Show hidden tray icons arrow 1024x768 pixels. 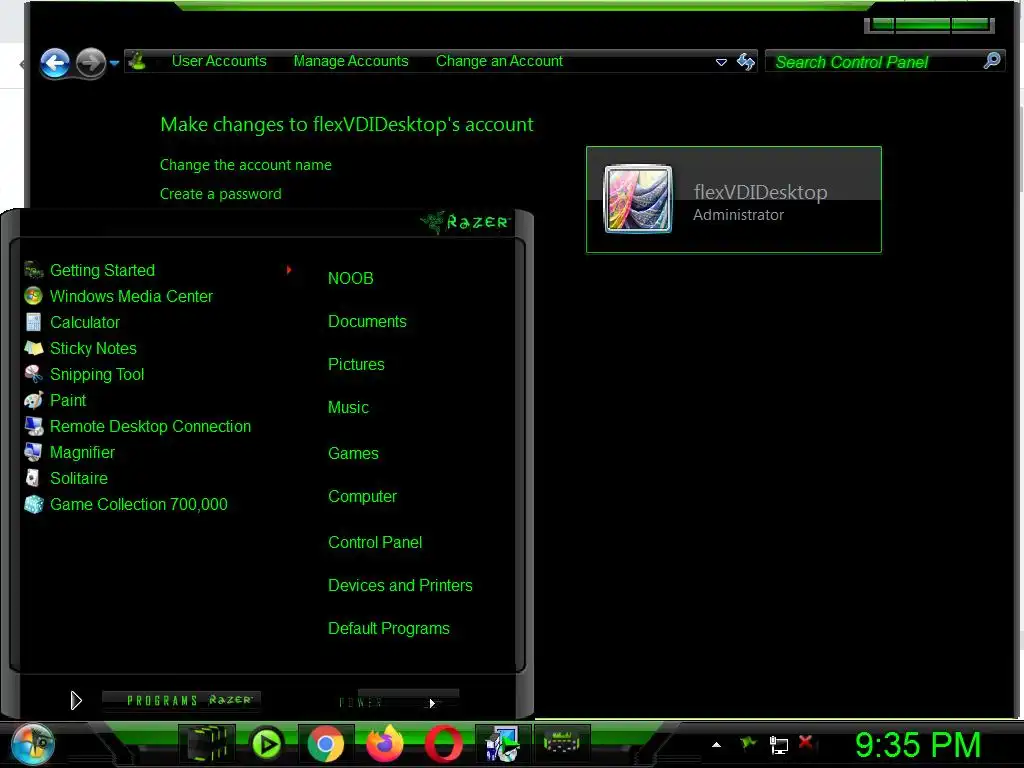tap(716, 744)
